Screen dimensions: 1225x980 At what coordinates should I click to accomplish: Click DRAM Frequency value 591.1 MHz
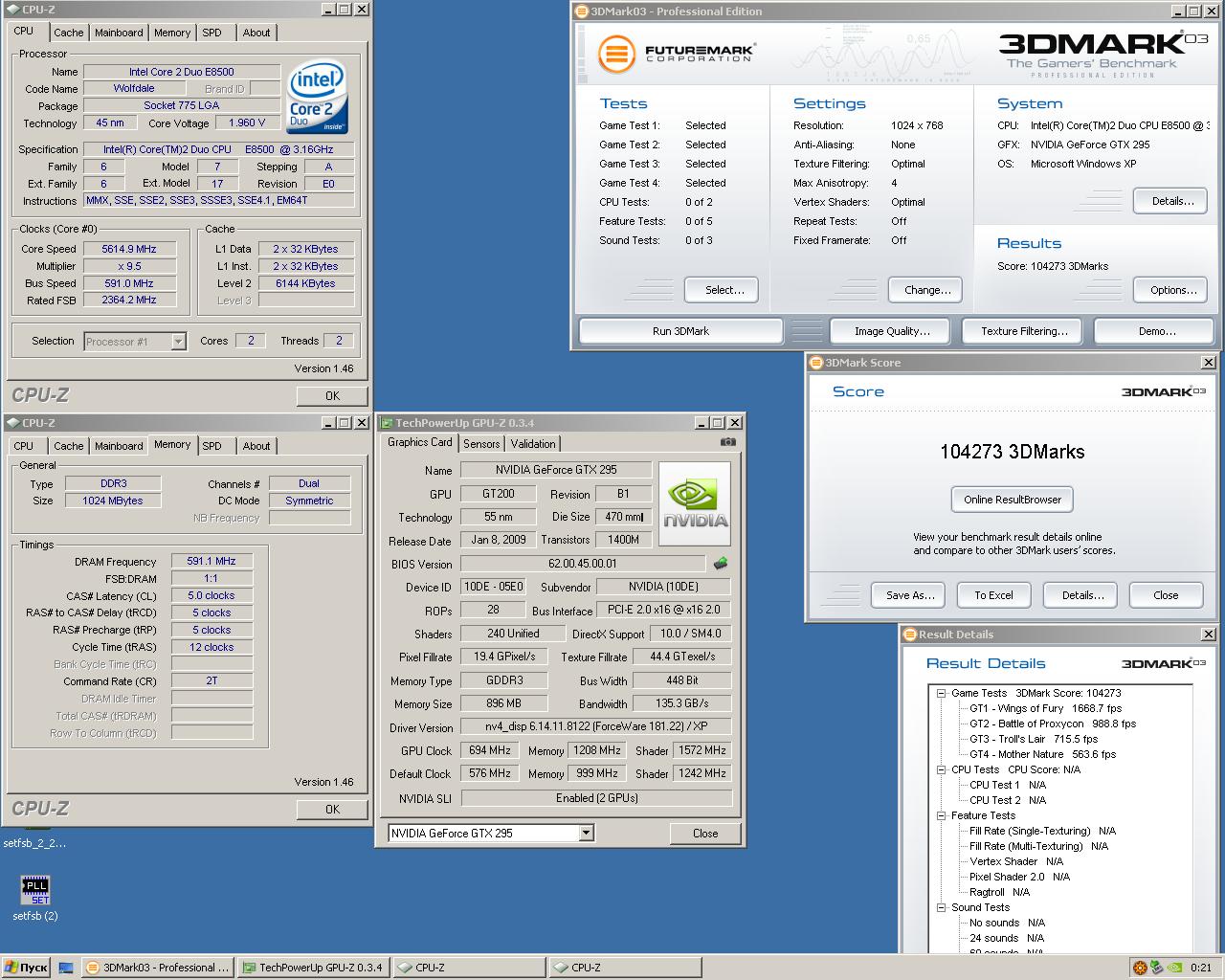(x=212, y=562)
